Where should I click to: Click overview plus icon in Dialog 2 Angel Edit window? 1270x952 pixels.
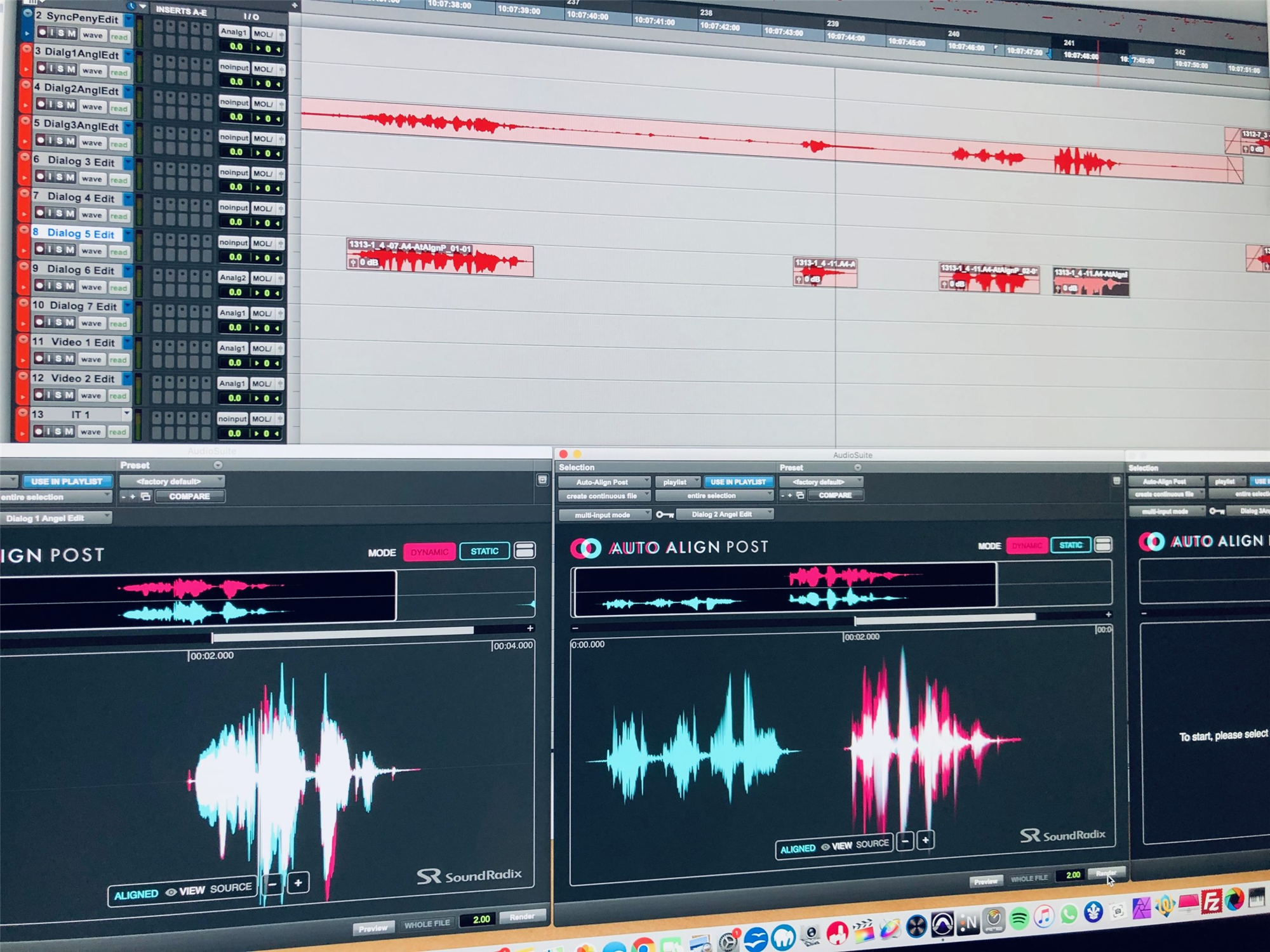(x=1109, y=614)
